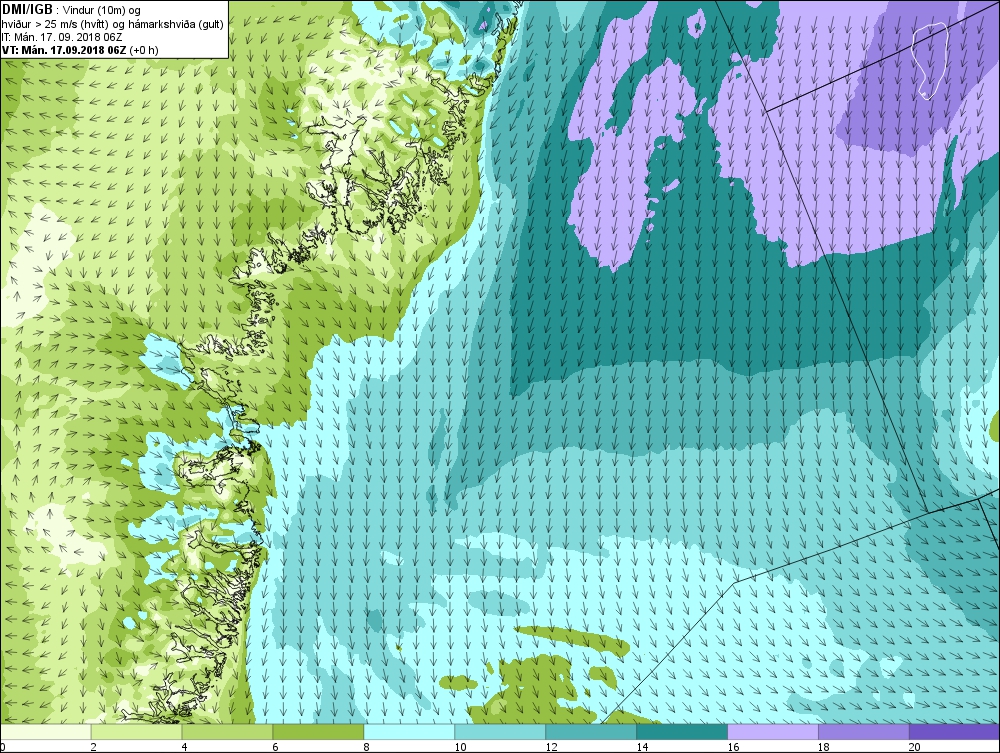Click the 2–4 m/s light green legend swatch
The width and height of the screenshot is (1000, 753).
tap(136, 732)
